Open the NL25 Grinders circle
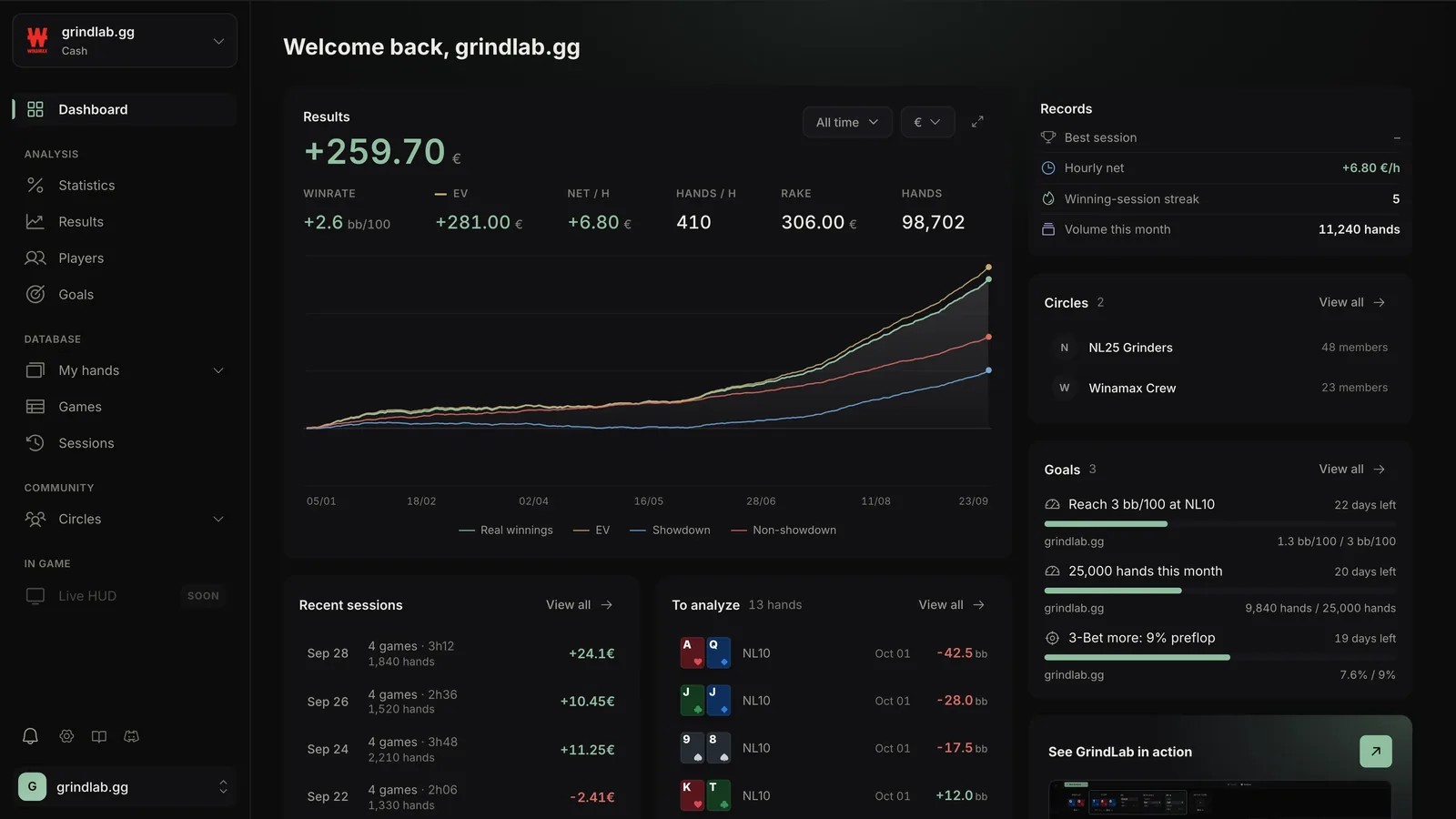Screen dimensions: 1456x819 (1220, 348)
